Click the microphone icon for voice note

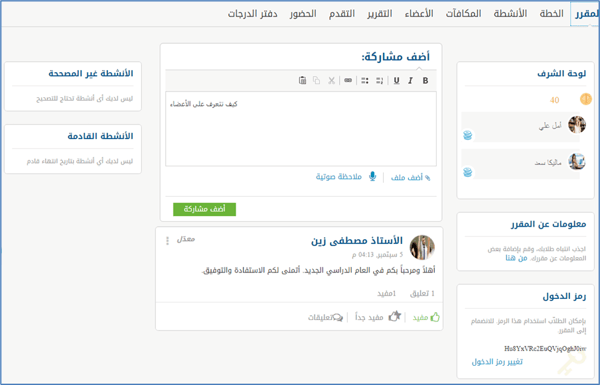pyautogui.click(x=372, y=177)
